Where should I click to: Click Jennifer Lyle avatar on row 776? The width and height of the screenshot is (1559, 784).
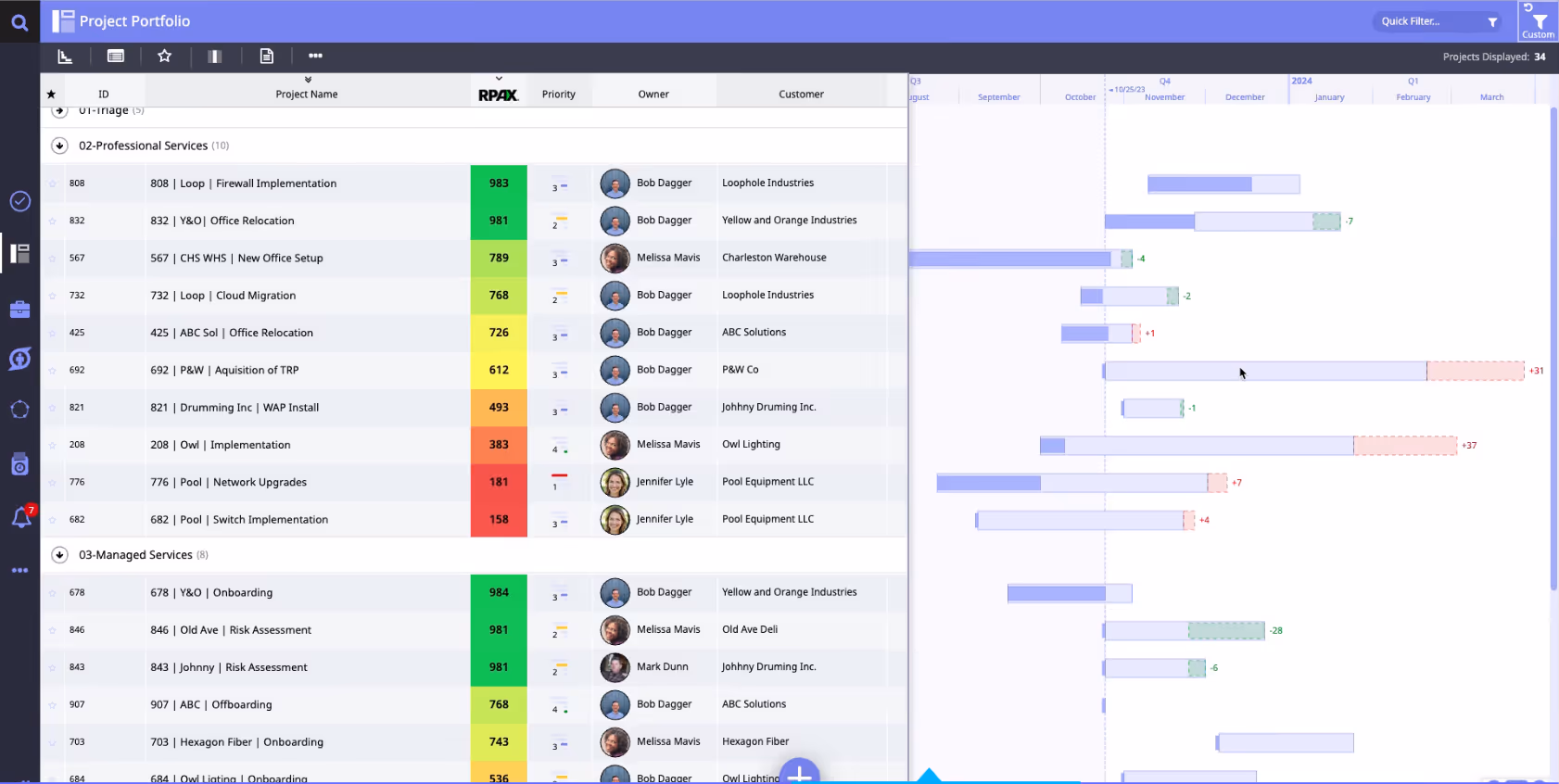[615, 482]
